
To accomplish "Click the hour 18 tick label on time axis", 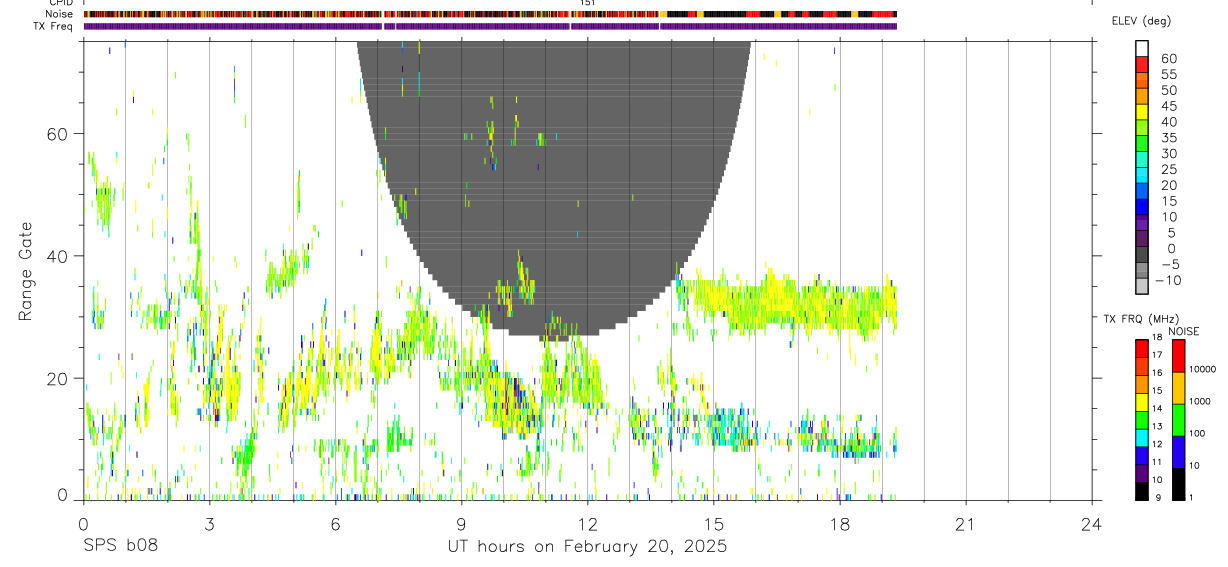I will (839, 523).
